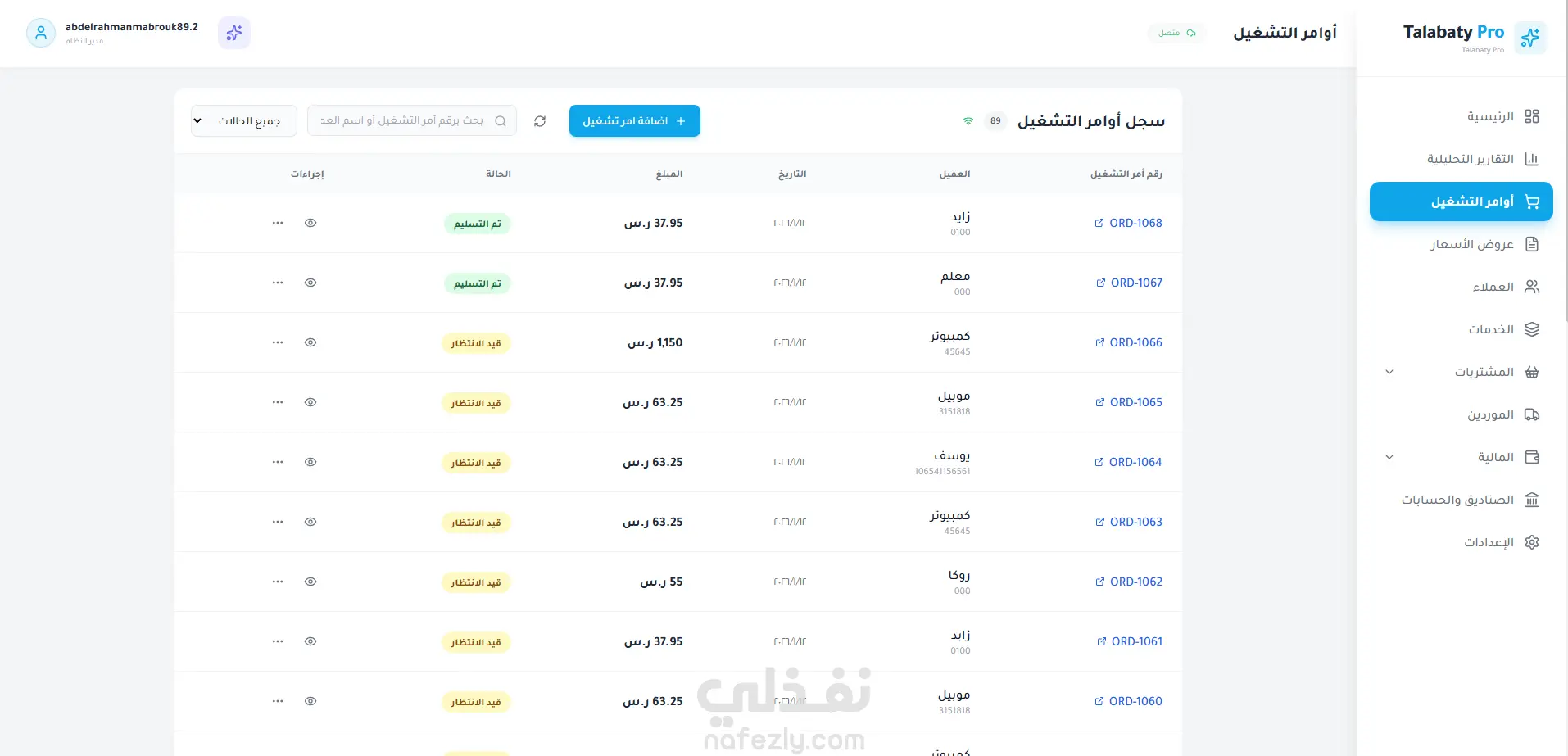Screen dimensions: 1568x756
Task: Click the username abdelrahmanmabrouk89.2
Action: coord(132,27)
